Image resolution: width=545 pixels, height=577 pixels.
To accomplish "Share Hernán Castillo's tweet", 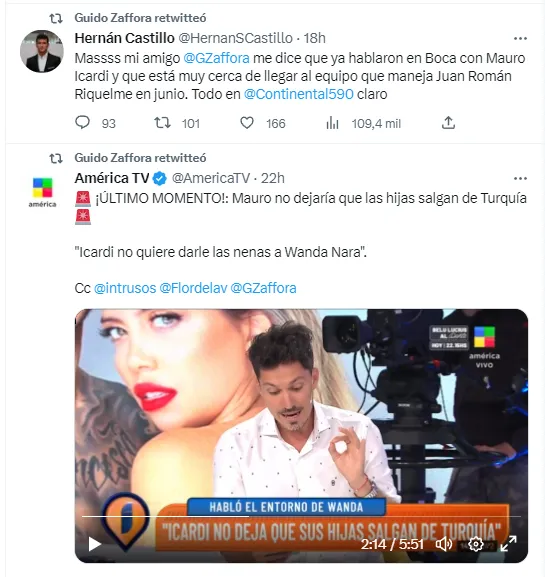I will tap(448, 123).
